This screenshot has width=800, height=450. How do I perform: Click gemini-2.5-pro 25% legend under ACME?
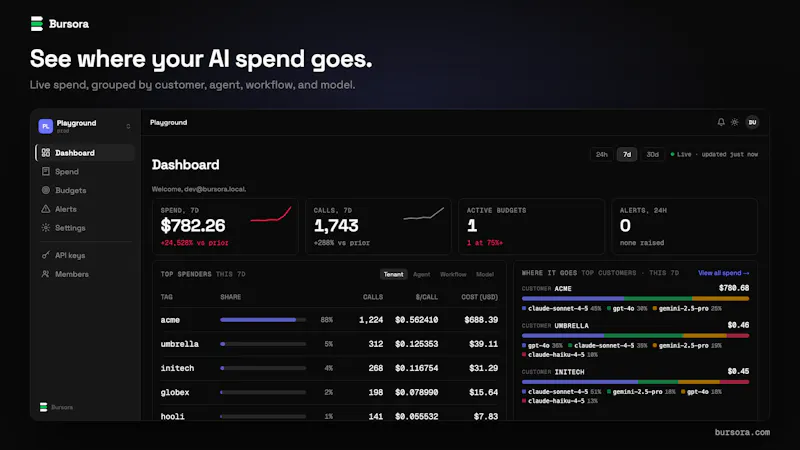point(687,309)
